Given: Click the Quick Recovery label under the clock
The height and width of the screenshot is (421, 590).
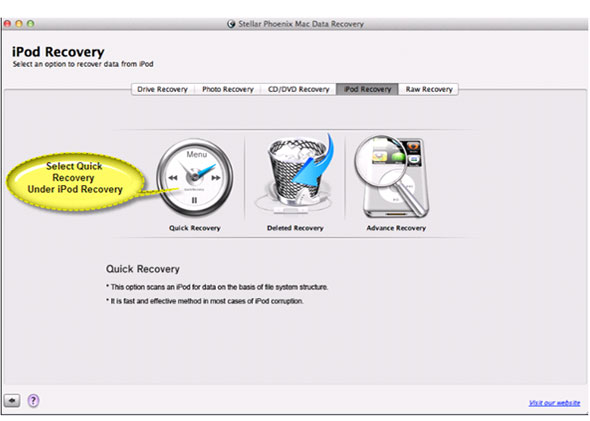Looking at the screenshot, I should tap(195, 228).
